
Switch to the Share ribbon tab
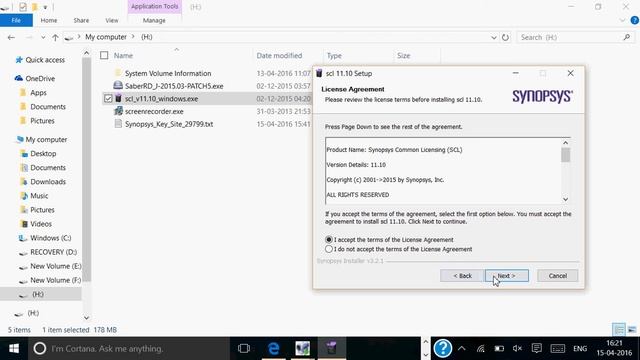81,20
